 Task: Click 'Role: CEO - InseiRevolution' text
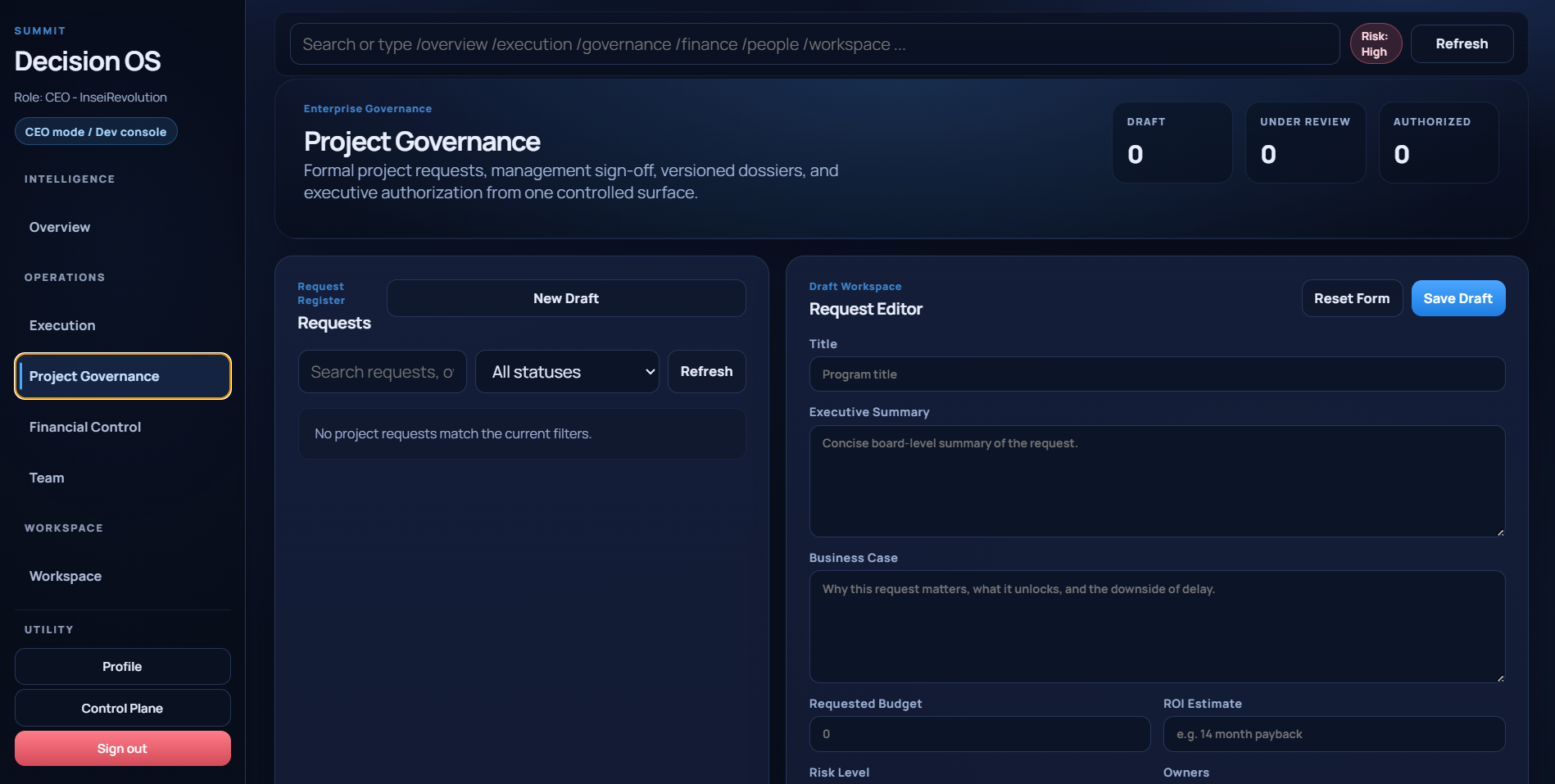tap(90, 97)
